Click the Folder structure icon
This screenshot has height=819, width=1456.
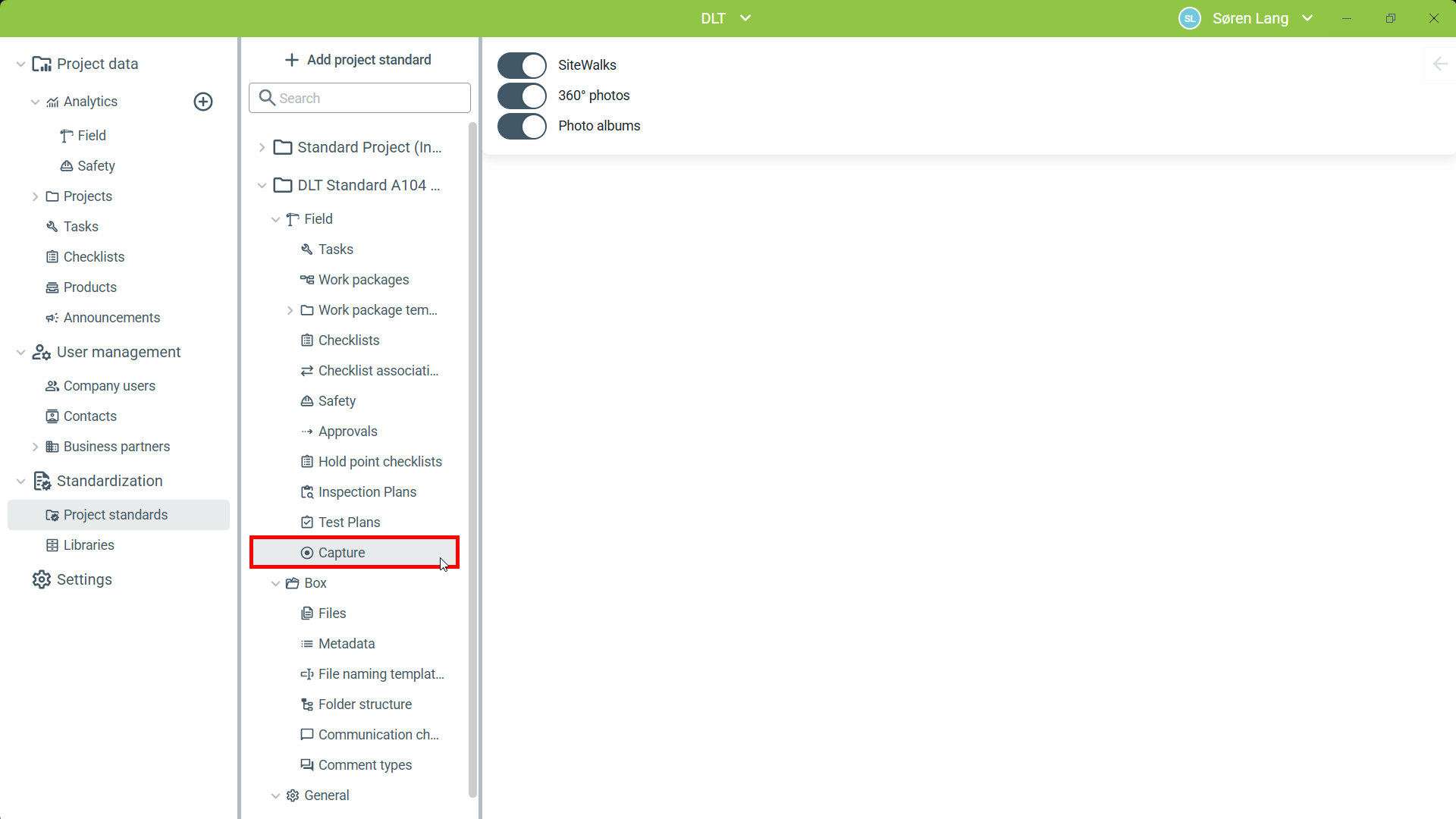click(x=307, y=704)
